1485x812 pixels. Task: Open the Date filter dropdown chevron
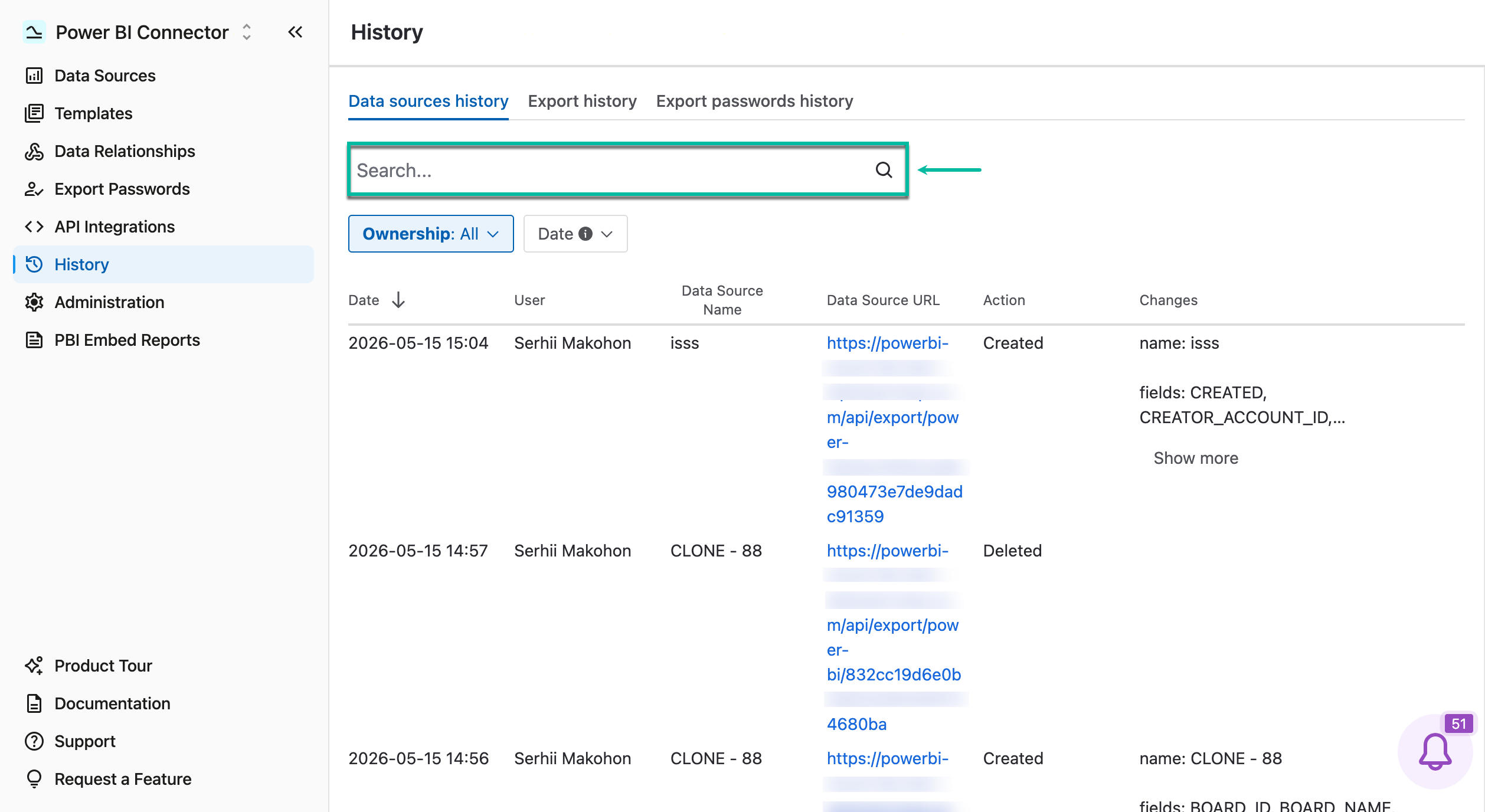pos(607,234)
